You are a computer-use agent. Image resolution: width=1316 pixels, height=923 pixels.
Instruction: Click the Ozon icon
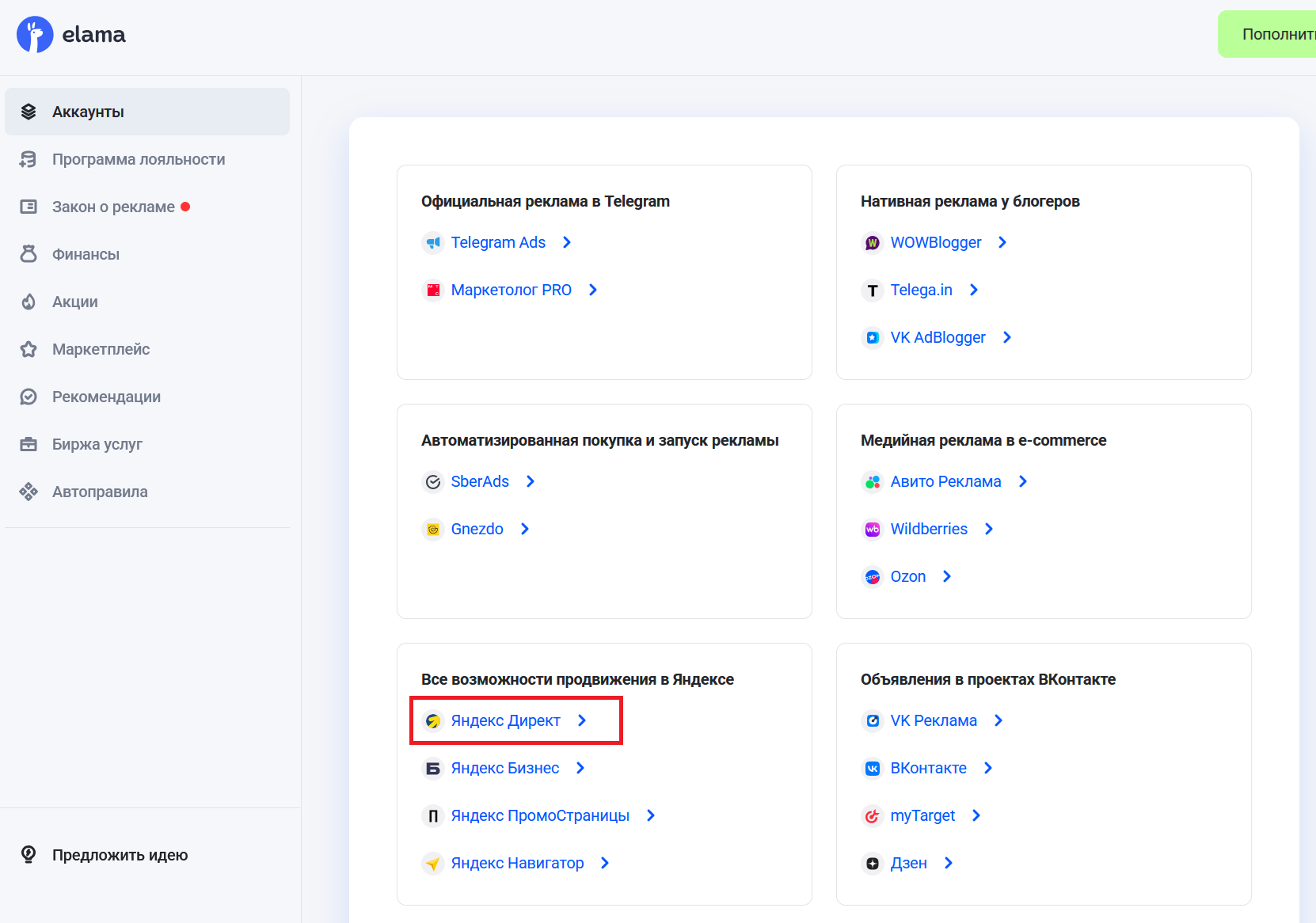pos(872,576)
